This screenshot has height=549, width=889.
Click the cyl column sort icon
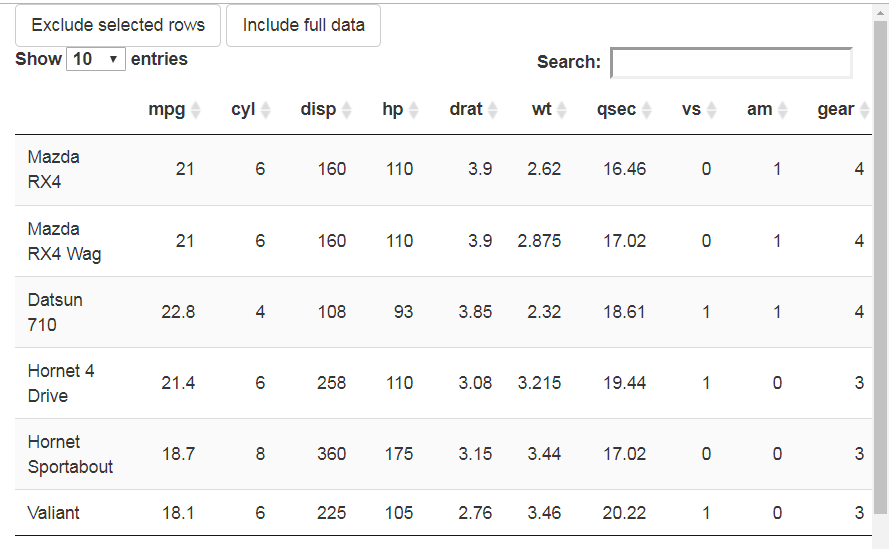(266, 110)
